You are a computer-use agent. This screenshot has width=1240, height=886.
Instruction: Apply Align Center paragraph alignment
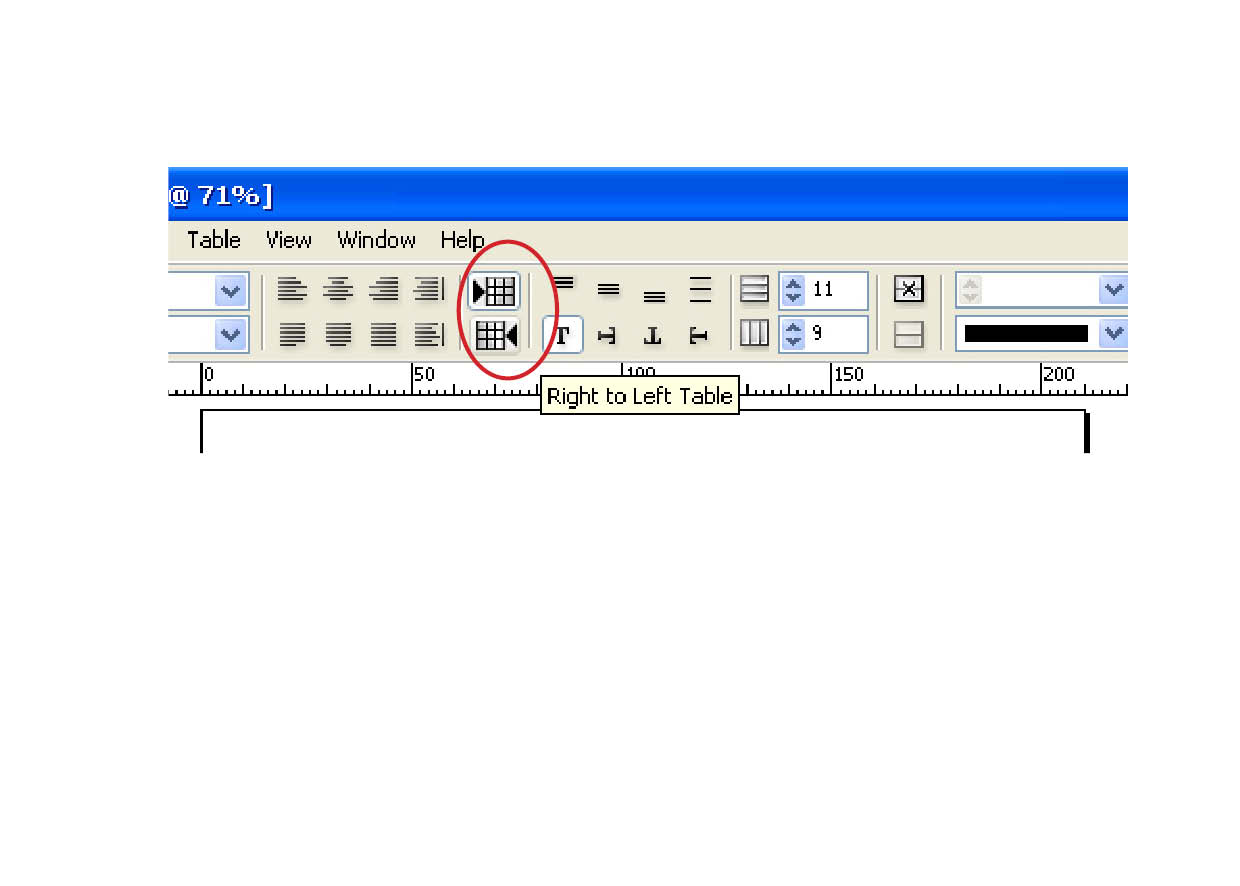(338, 290)
